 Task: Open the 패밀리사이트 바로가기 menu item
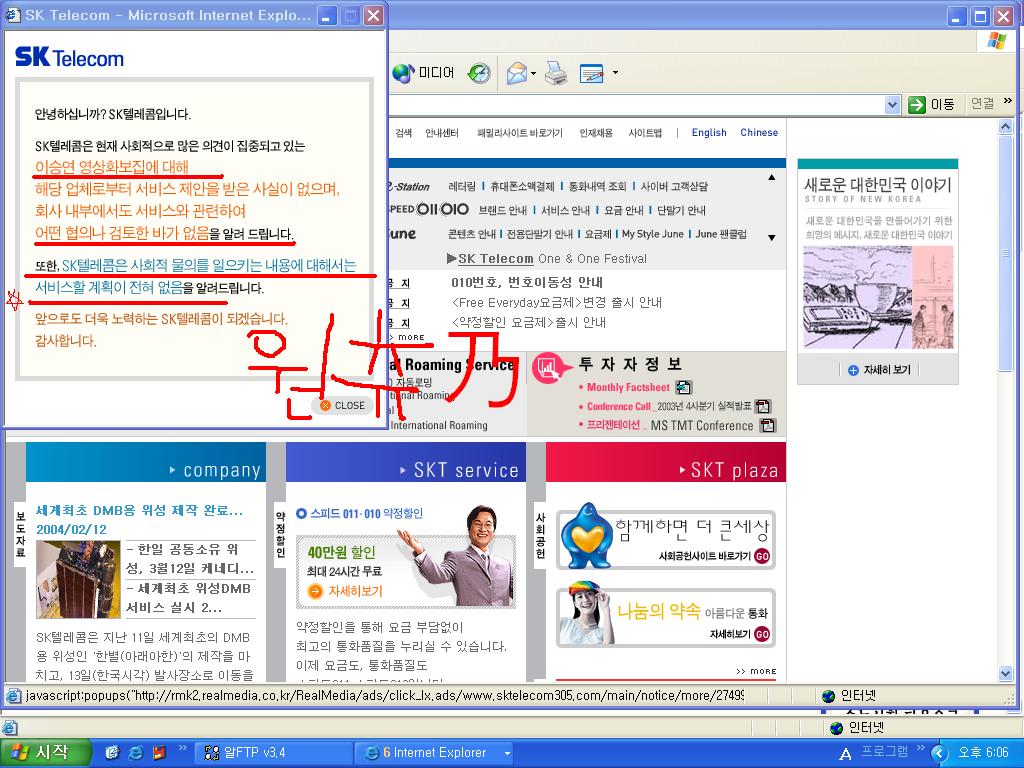[520, 133]
